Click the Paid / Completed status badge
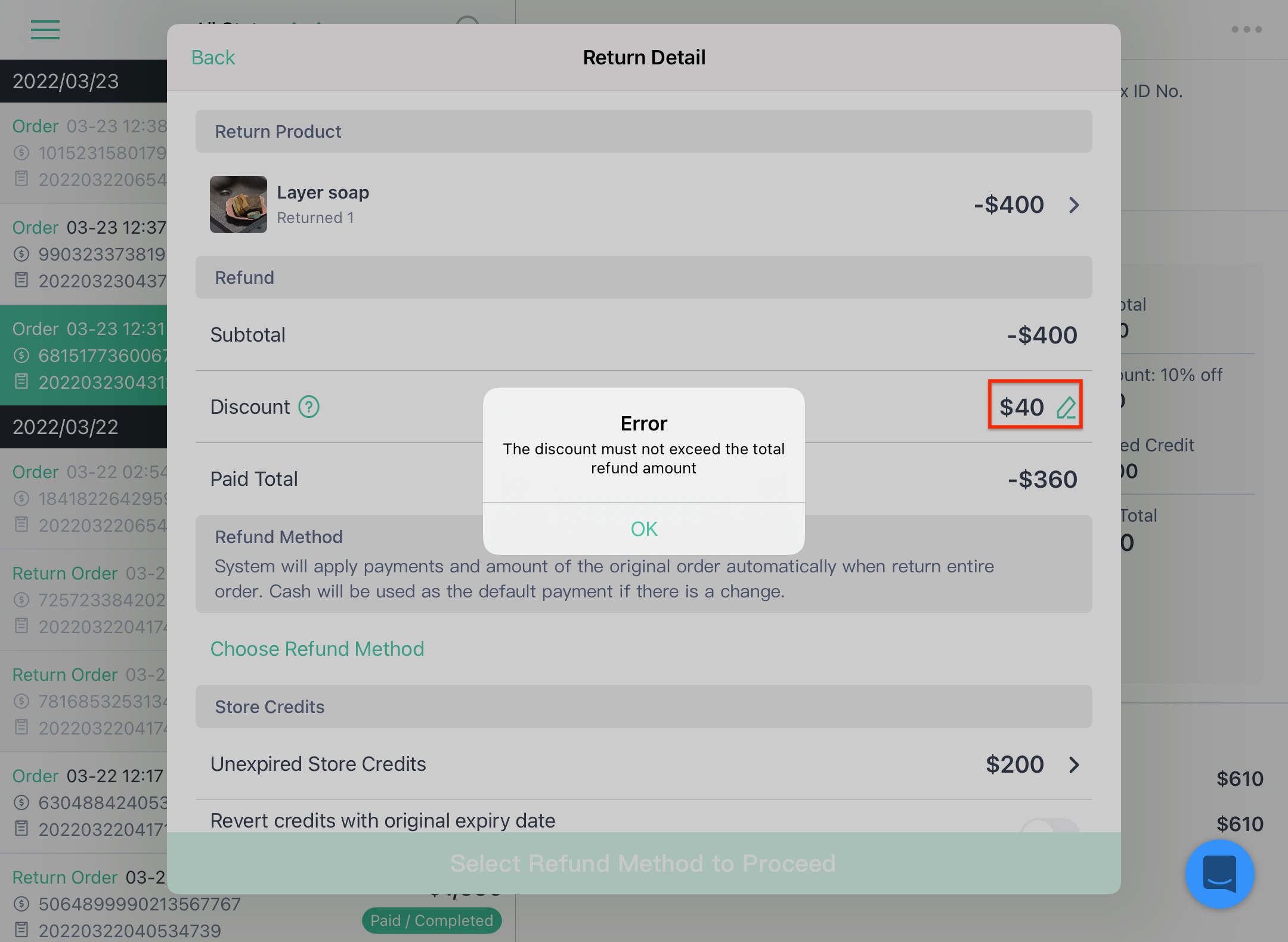The image size is (1288, 942). point(432,921)
